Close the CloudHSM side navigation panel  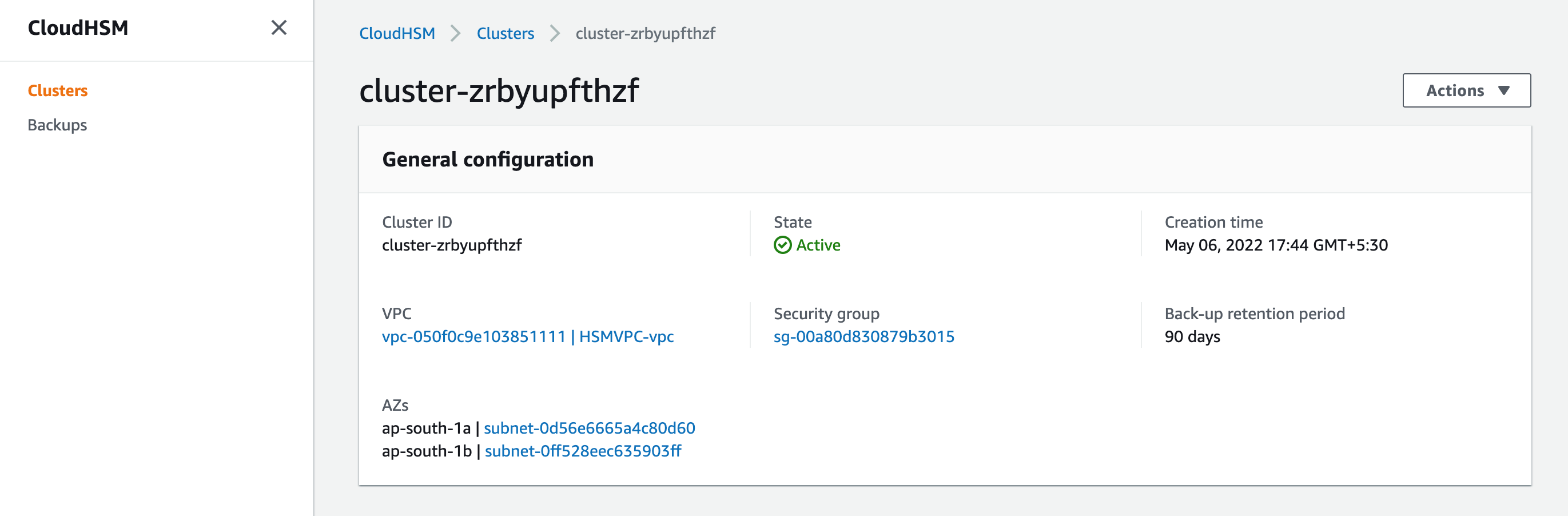tap(279, 27)
